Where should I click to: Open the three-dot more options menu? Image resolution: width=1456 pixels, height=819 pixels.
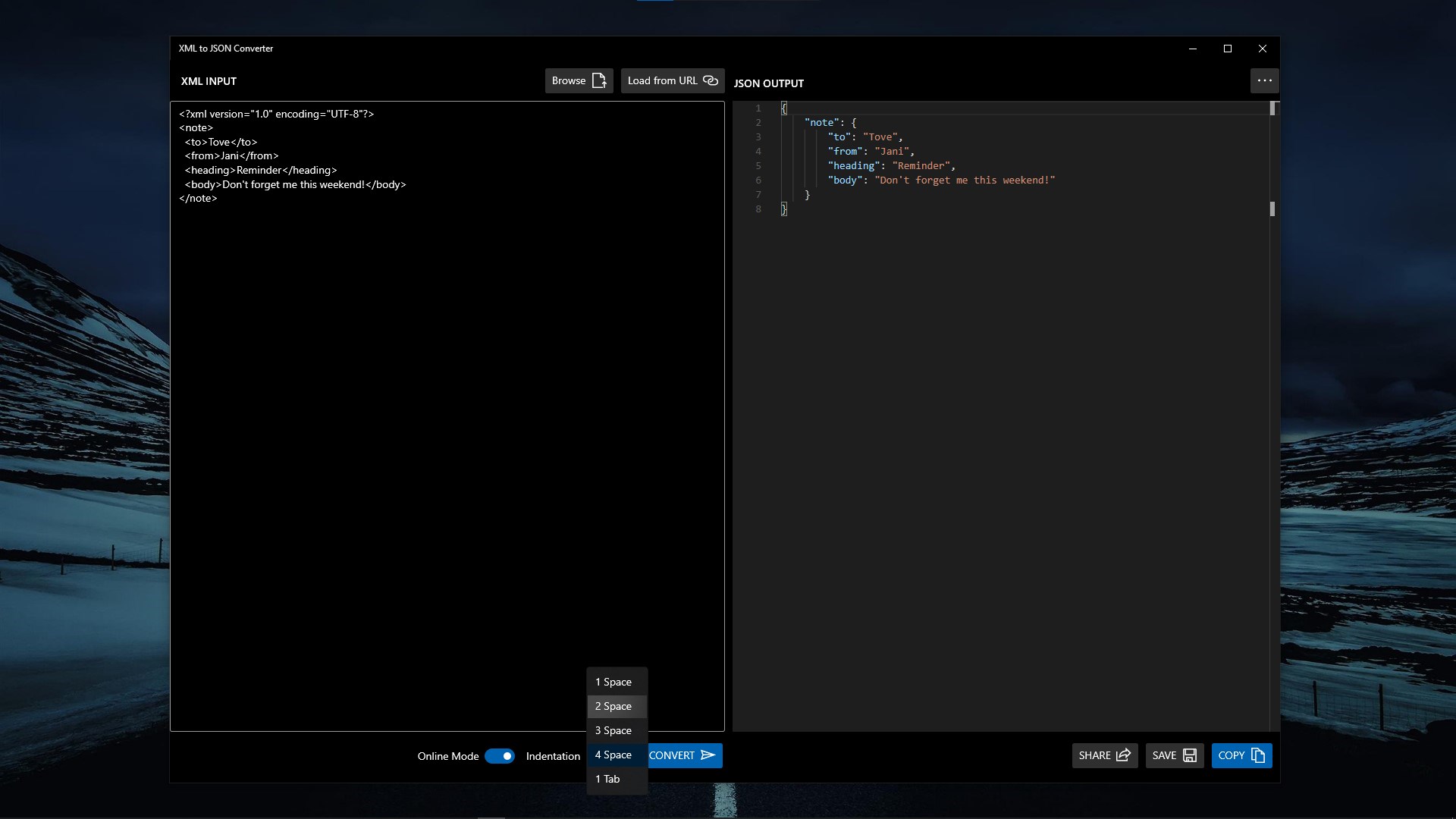1264,80
